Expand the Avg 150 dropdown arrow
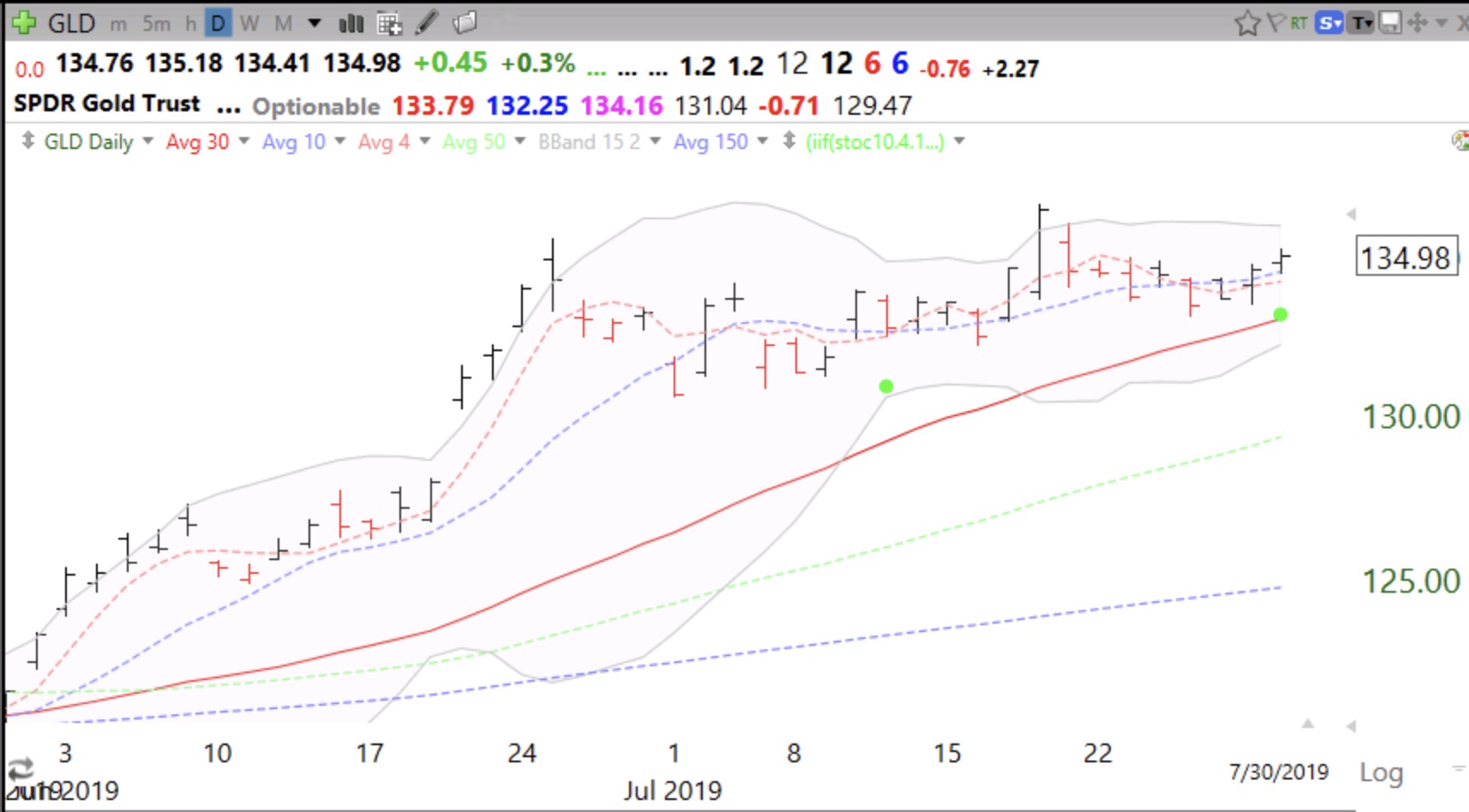Viewport: 1469px width, 812px height. pos(762,140)
